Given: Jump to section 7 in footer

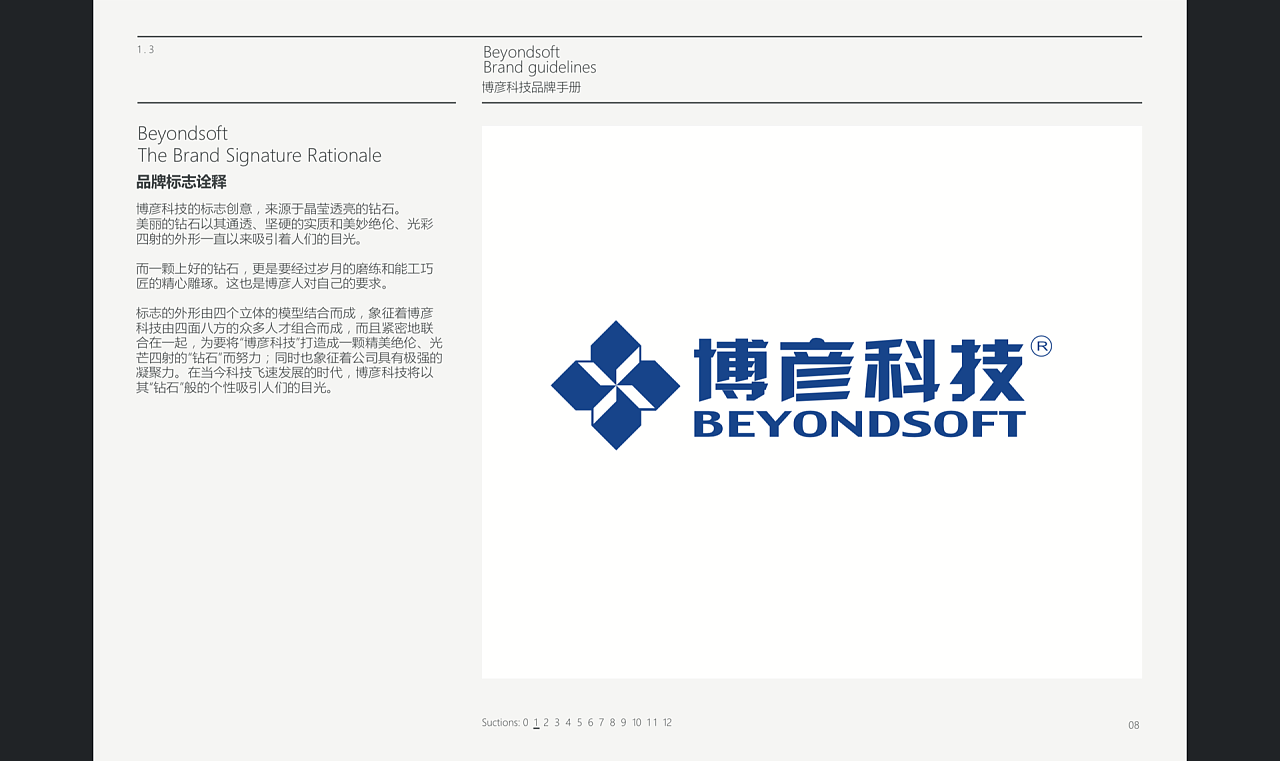Looking at the screenshot, I should pyautogui.click(x=601, y=722).
